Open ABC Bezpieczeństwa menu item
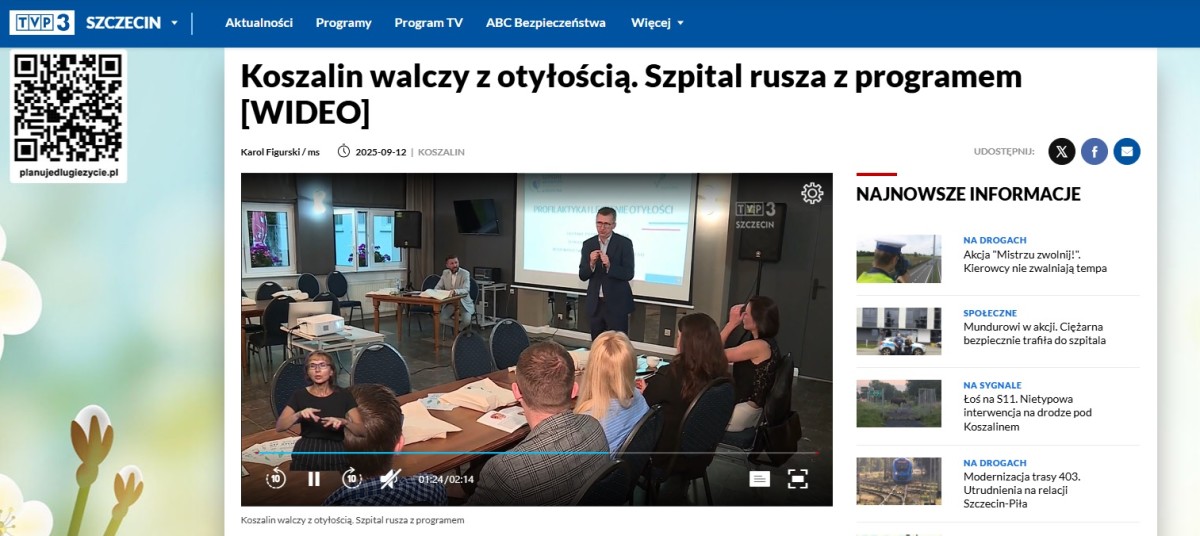Image resolution: width=1200 pixels, height=536 pixels. pos(546,23)
